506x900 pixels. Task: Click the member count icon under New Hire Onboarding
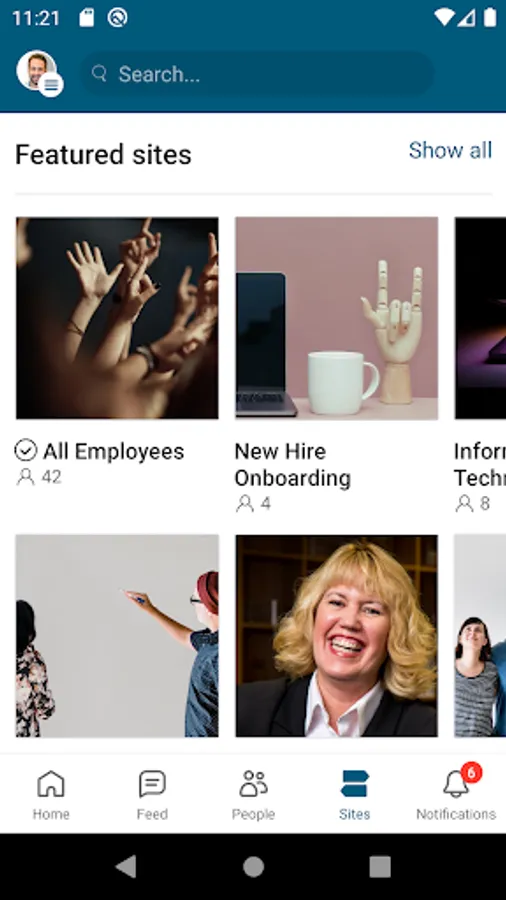[245, 503]
